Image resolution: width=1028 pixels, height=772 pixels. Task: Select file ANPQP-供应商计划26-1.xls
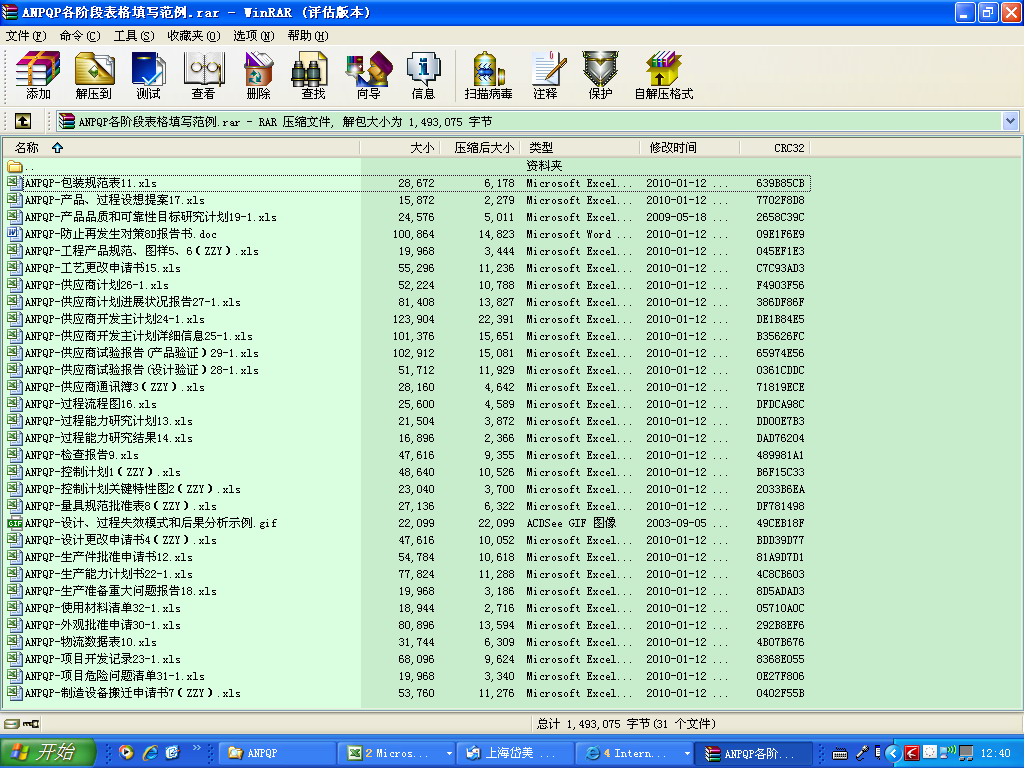(x=406, y=285)
